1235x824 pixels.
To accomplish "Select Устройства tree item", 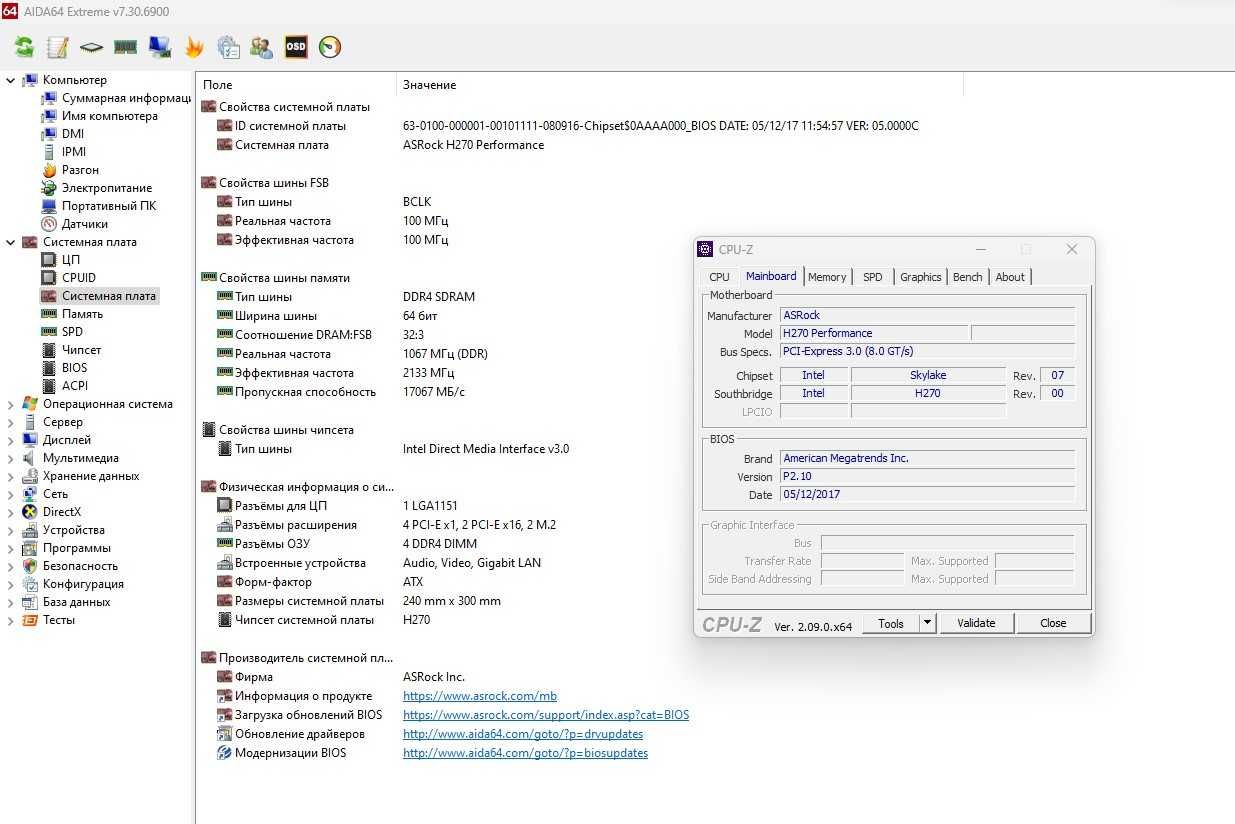I will [73, 530].
